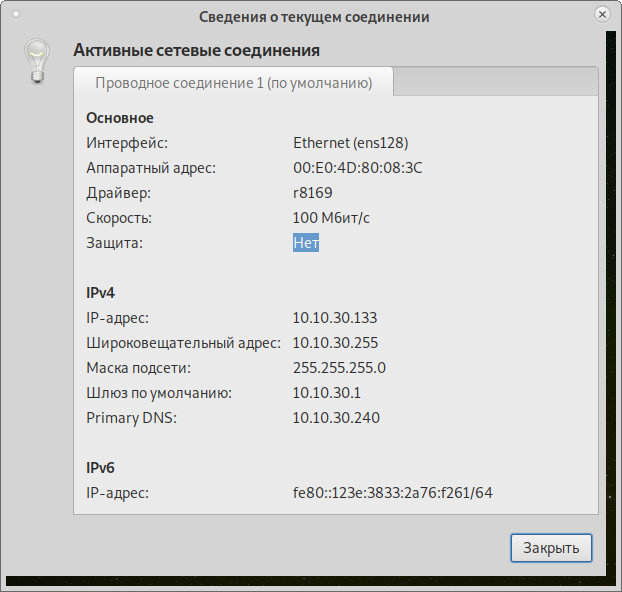Image resolution: width=622 pixels, height=592 pixels.
Task: Click the default gateway value 10.10.30.1
Action: point(326,393)
